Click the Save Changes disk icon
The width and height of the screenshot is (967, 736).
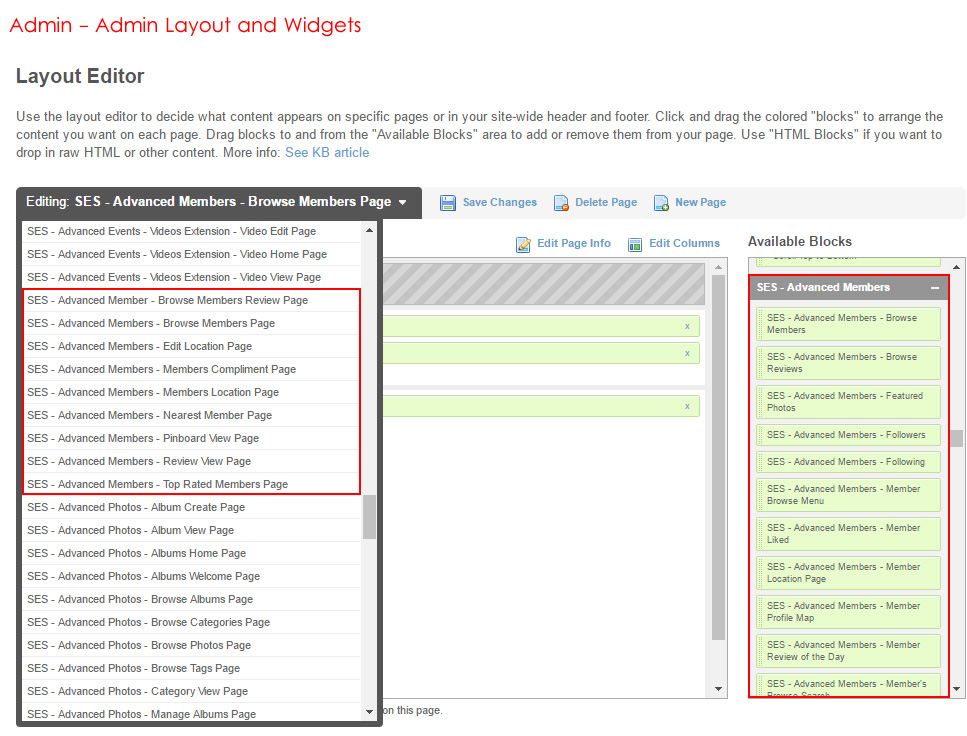(x=448, y=203)
